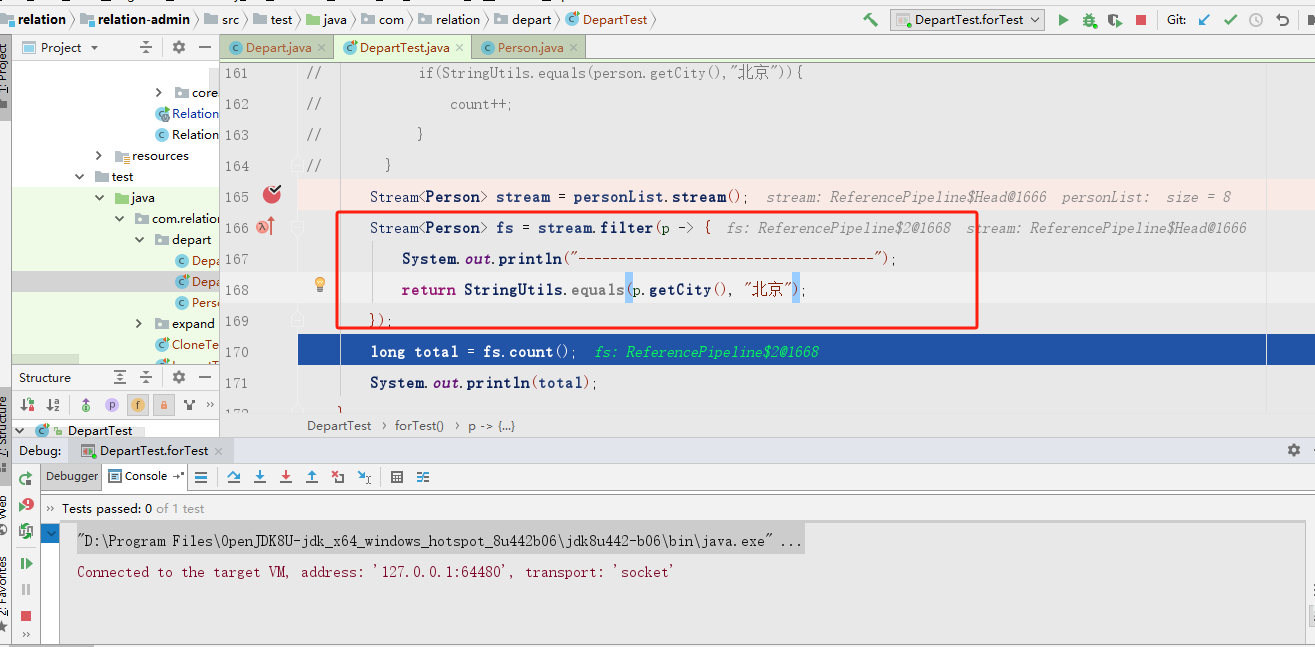This screenshot has width=1315, height=647.
Task: Collapse the depart package node
Action: tap(140, 239)
